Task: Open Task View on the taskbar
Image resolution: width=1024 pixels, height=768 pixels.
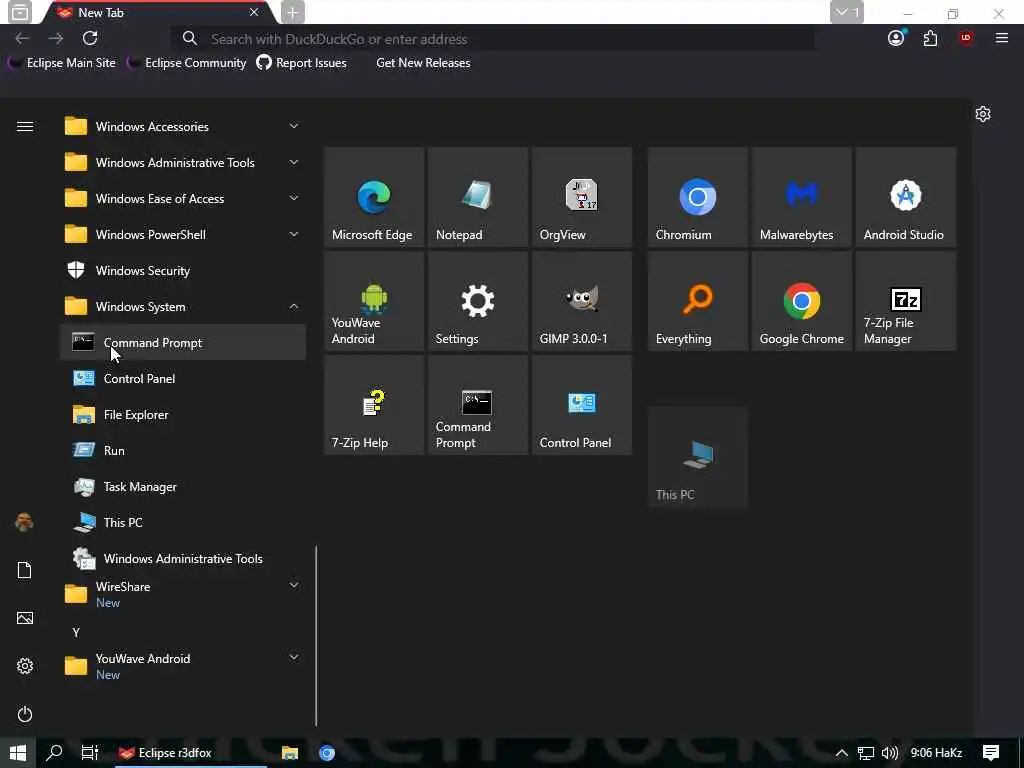Action: (89, 753)
